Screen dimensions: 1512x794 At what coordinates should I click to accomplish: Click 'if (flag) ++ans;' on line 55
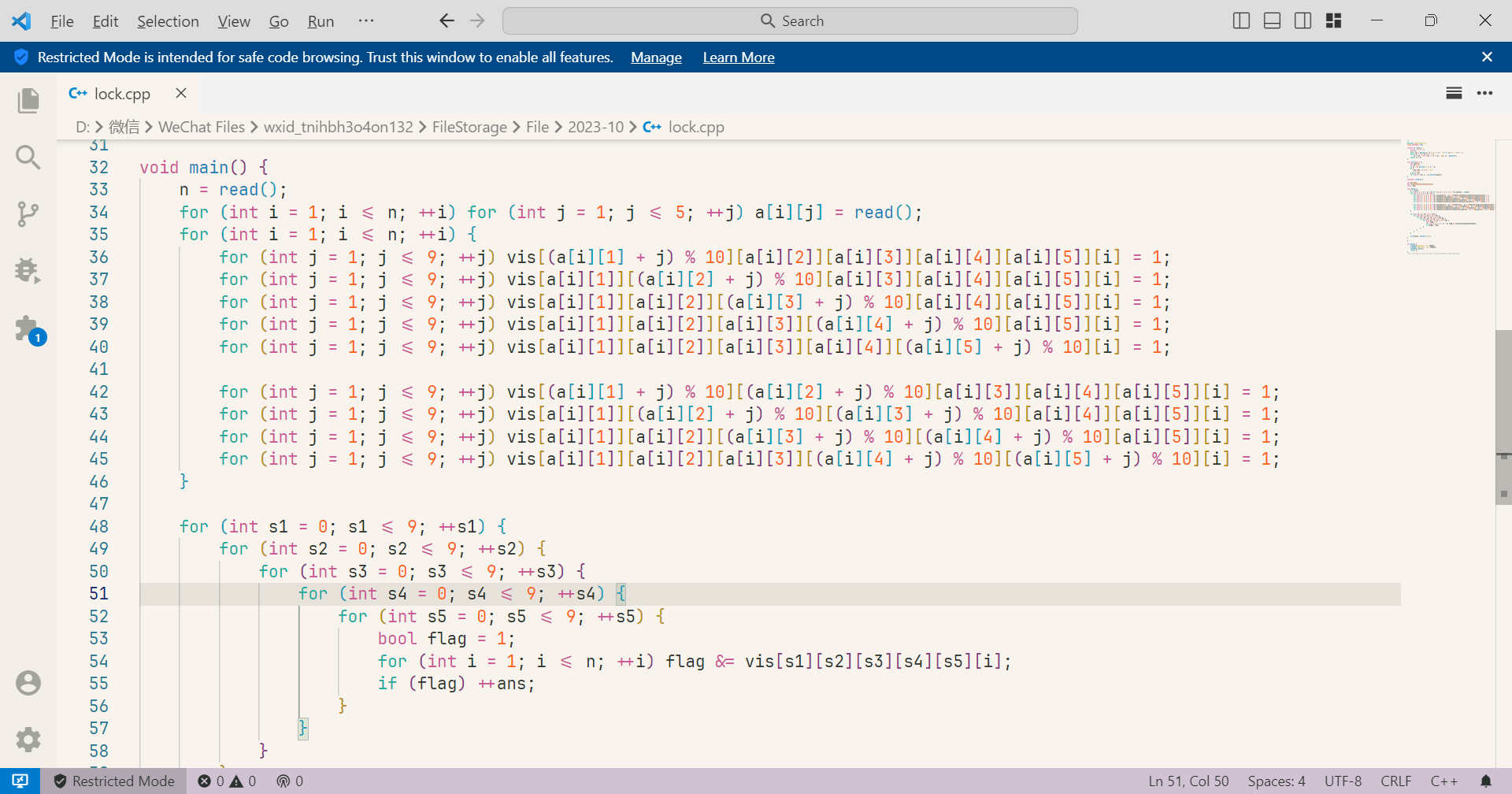(457, 684)
